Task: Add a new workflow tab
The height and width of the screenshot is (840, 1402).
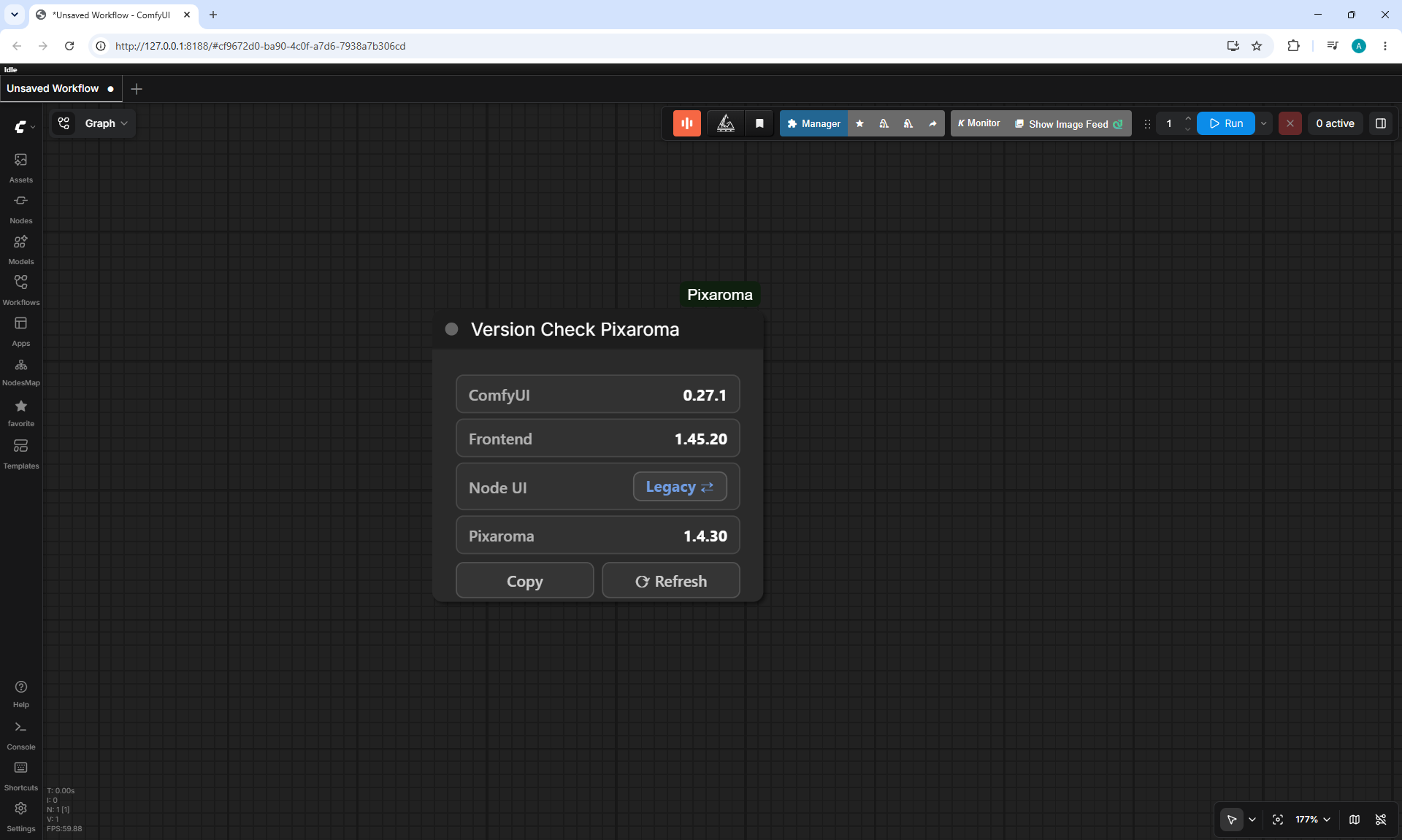Action: point(137,89)
